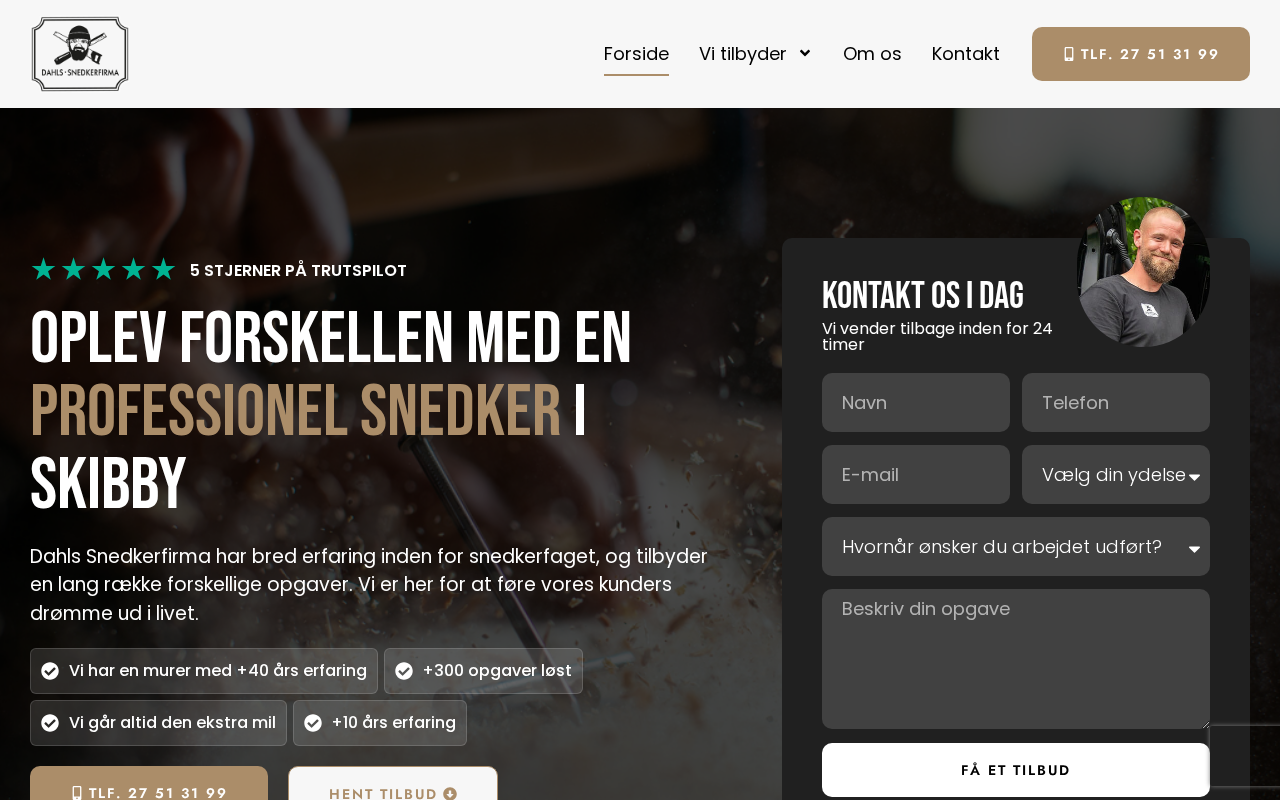This screenshot has width=1280, height=800.
Task: Click the 'Beskriv din opgave' text area
Action: [x=1016, y=659]
